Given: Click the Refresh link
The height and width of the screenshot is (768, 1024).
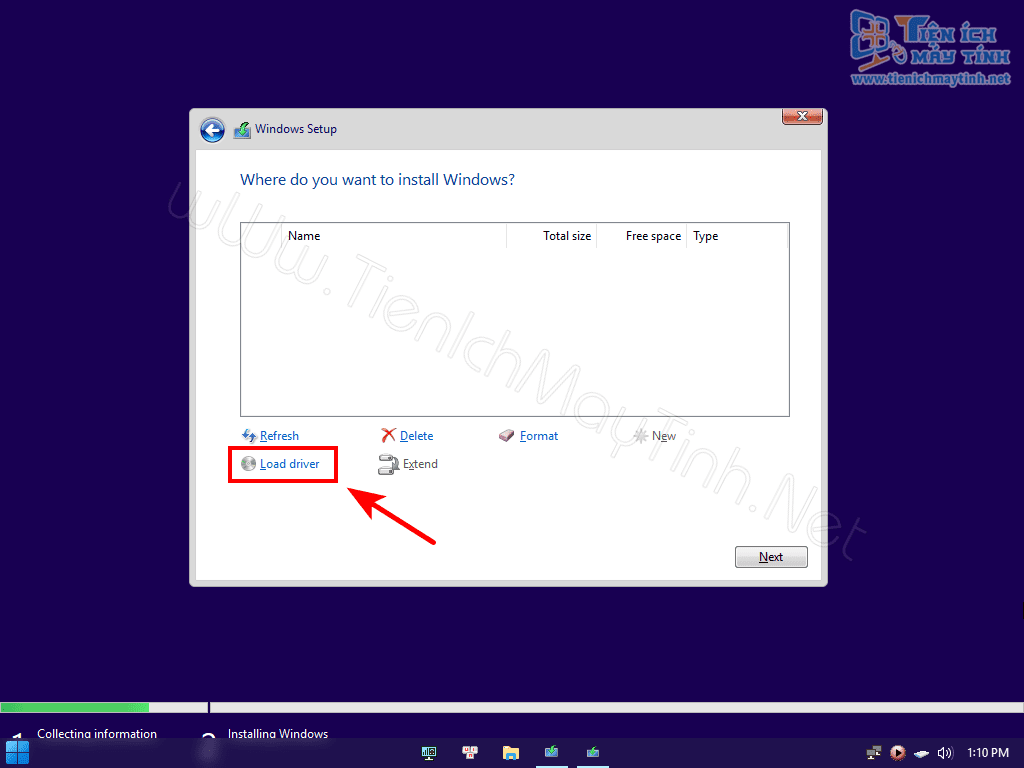Looking at the screenshot, I should 279,436.
